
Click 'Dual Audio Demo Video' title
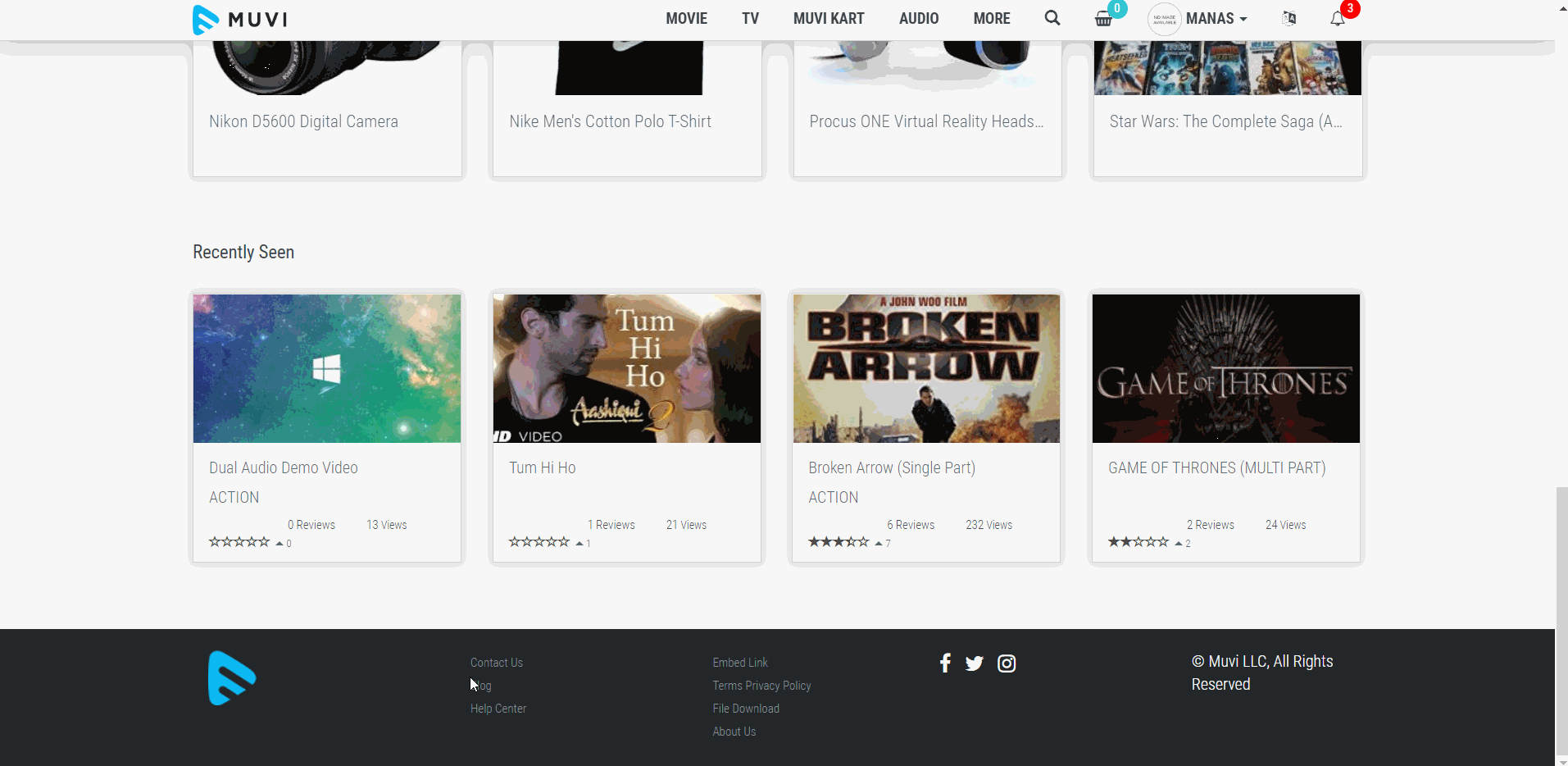pos(284,467)
